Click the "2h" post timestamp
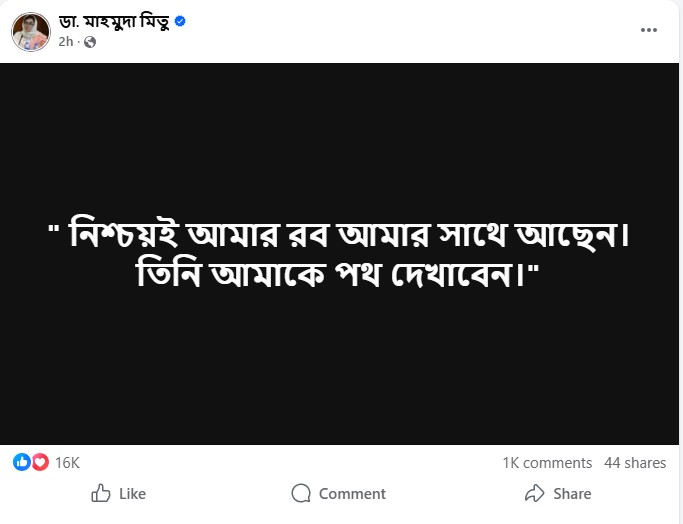The width and height of the screenshot is (683, 524). pos(66,42)
